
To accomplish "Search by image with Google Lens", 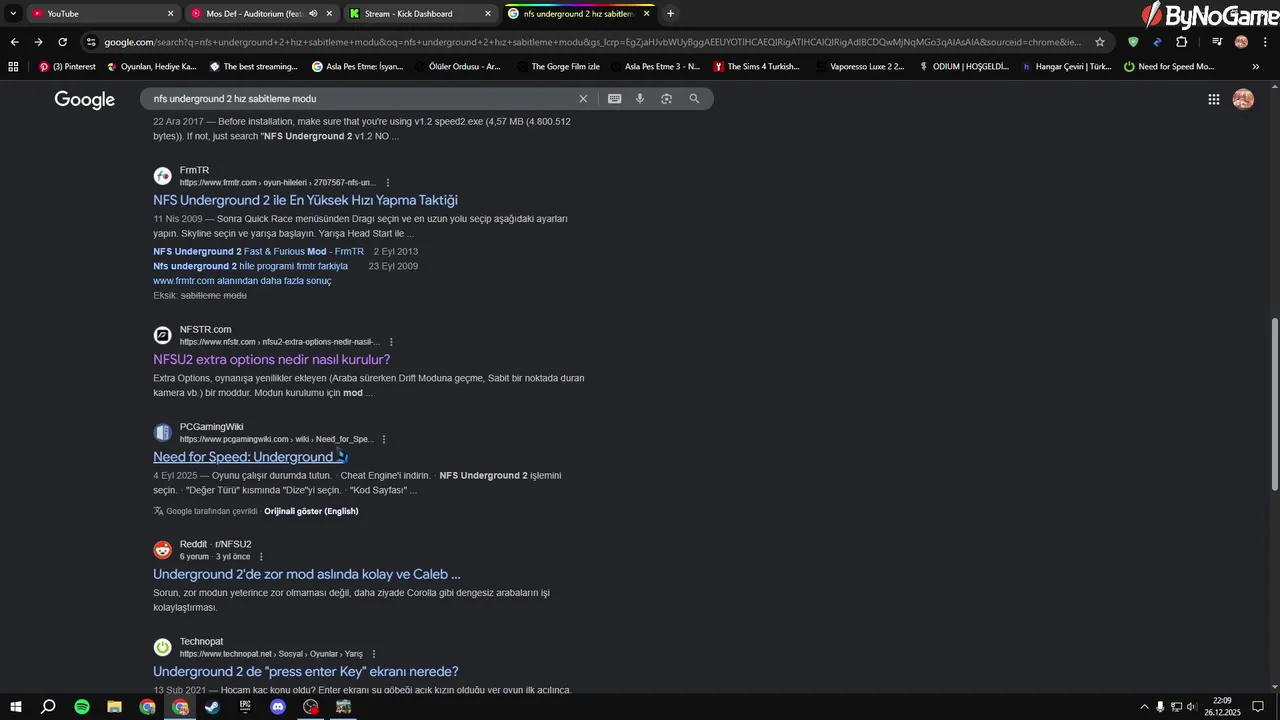I will 666,99.
